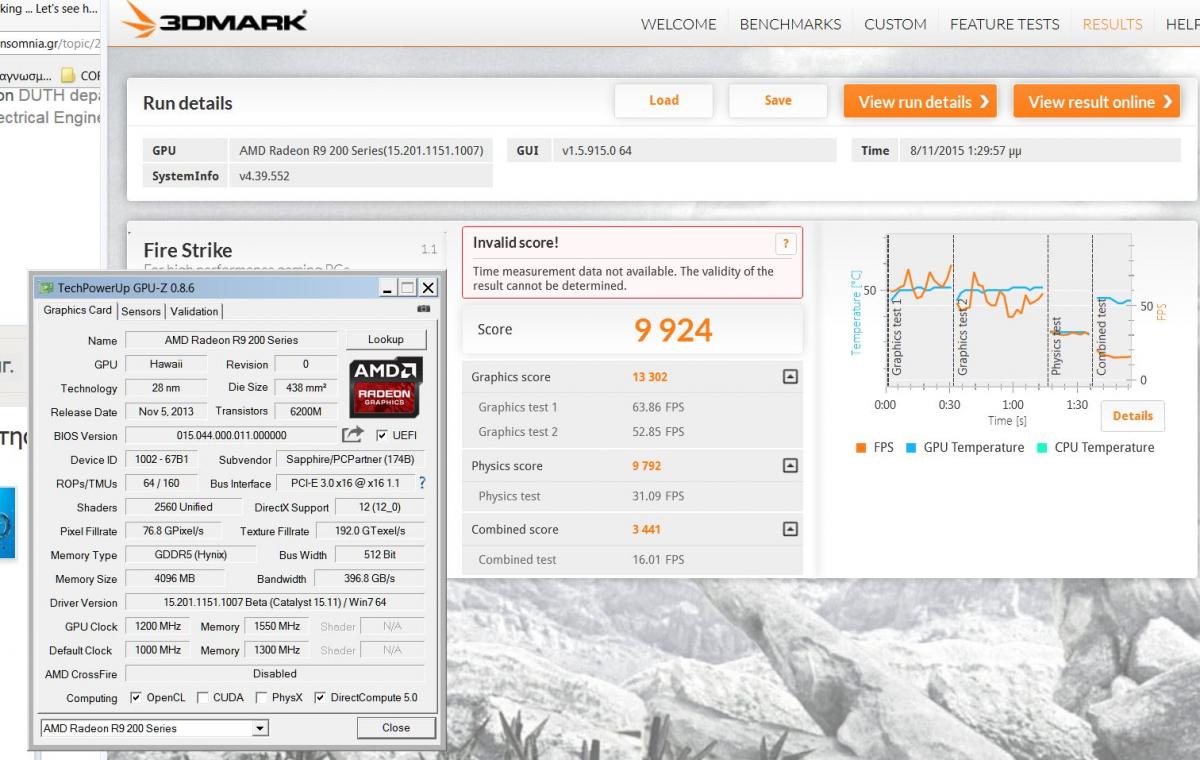
Task: Click the 9 924 overall score
Action: [x=674, y=331]
